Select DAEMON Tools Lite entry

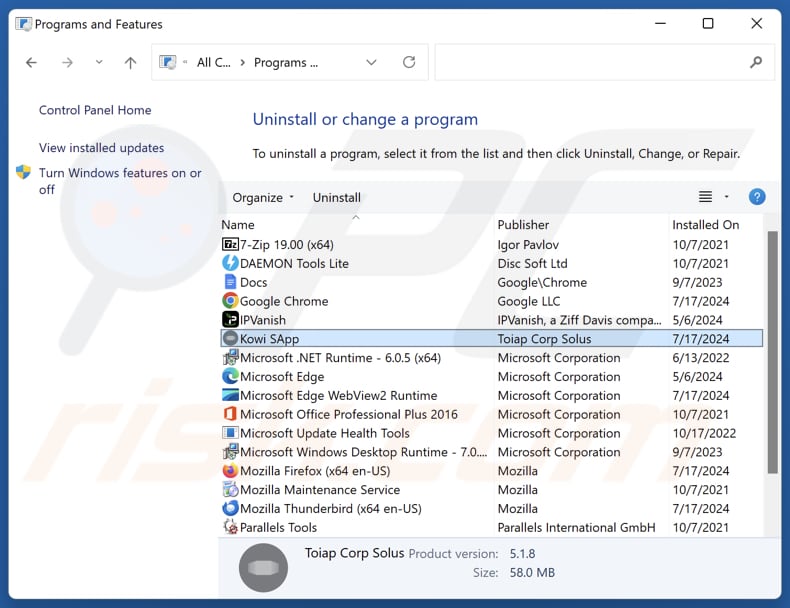tap(492, 263)
